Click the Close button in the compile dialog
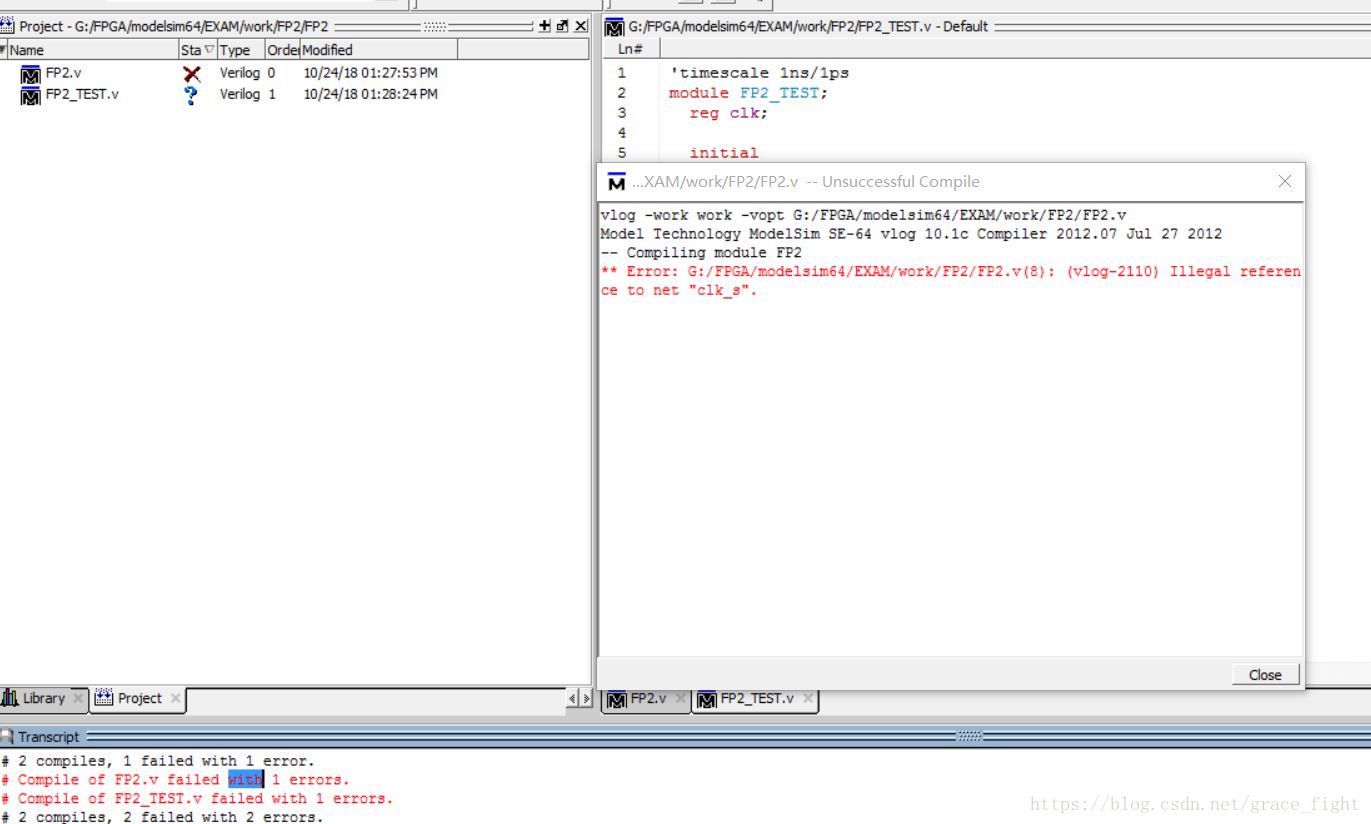Screen dimensions: 1371x824 coord(1265,674)
